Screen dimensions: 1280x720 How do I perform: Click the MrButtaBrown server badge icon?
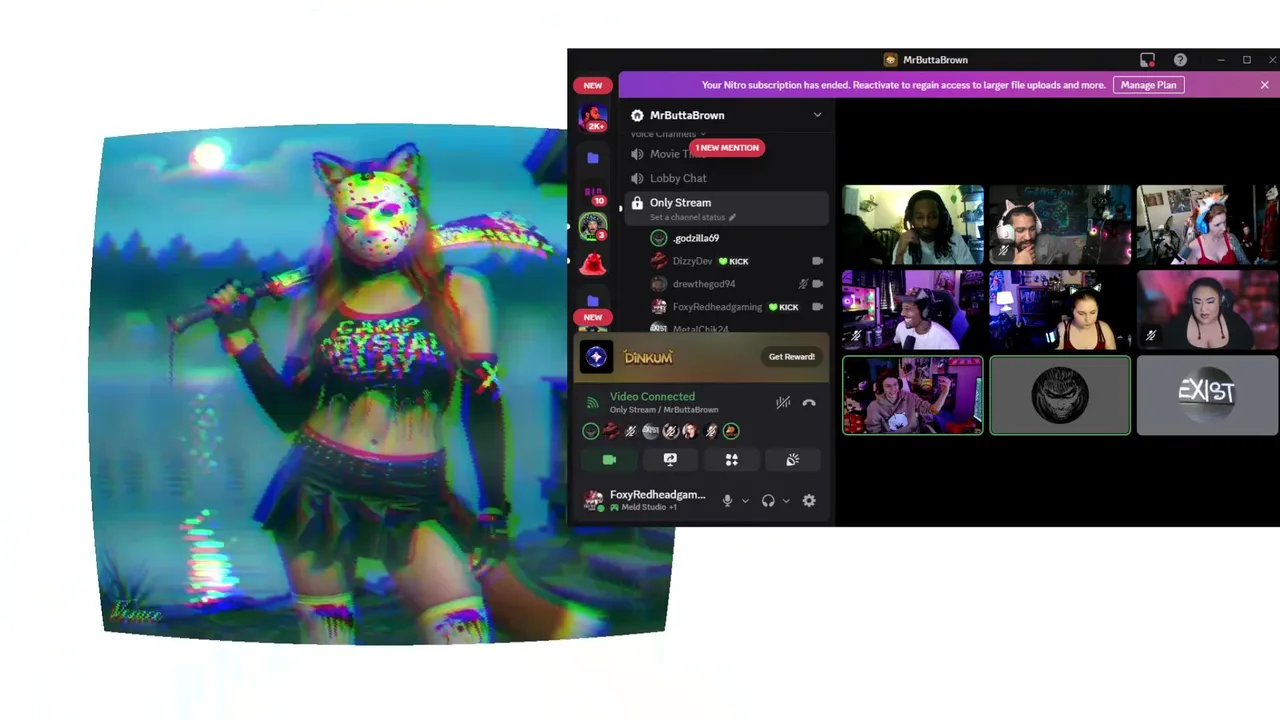pyautogui.click(x=637, y=115)
